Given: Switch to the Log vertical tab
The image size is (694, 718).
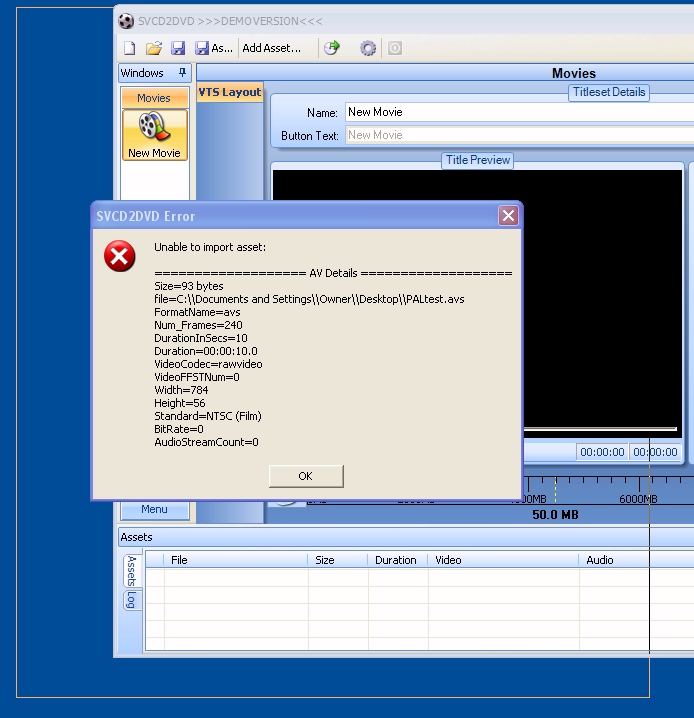Looking at the screenshot, I should tap(131, 600).
